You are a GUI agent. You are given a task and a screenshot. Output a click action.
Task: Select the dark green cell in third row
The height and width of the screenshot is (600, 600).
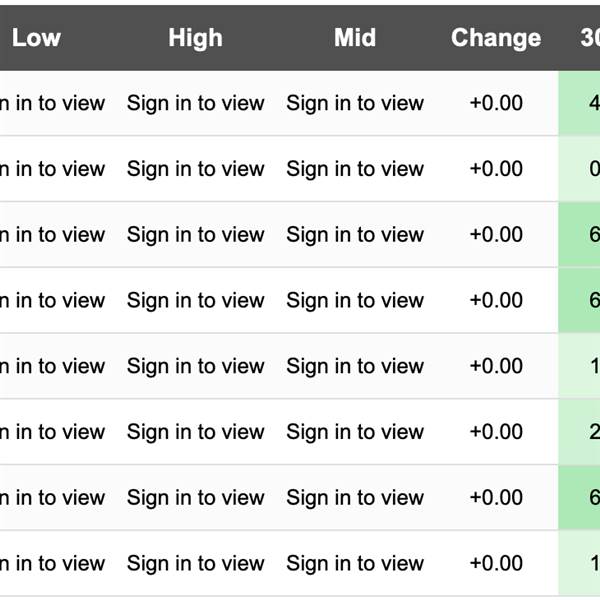[579, 235]
